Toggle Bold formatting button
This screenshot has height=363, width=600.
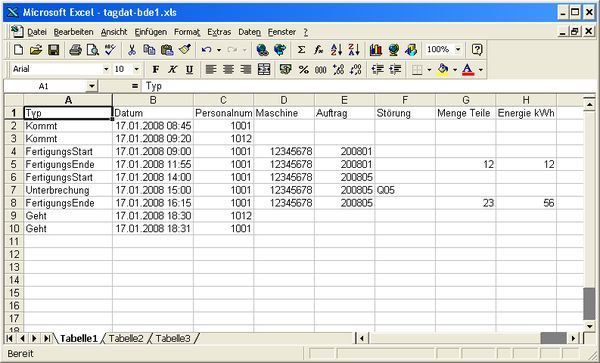pos(155,70)
